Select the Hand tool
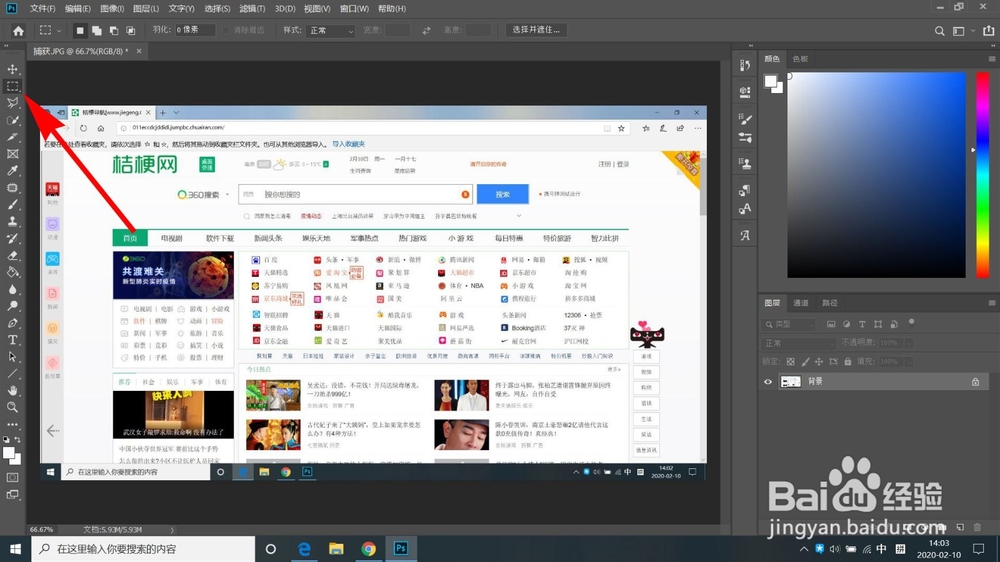Viewport: 1000px width, 562px height. [12, 390]
